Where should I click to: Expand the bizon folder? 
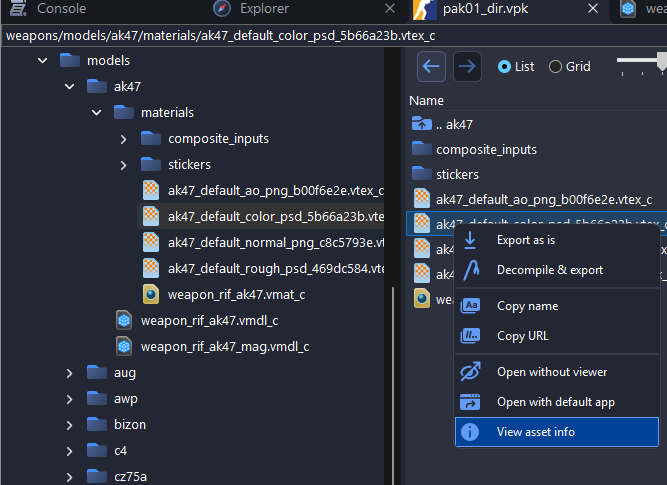tap(69, 425)
